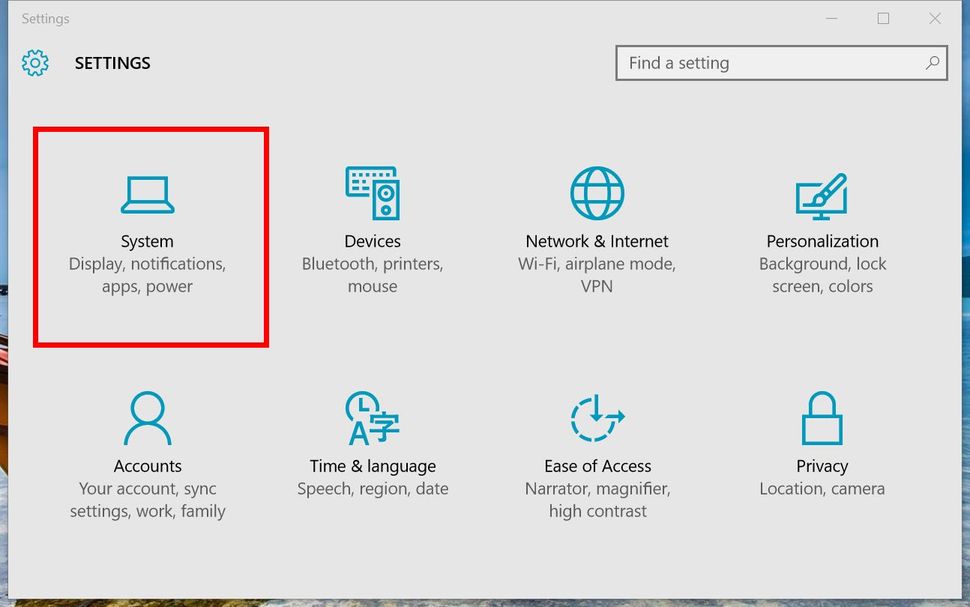The height and width of the screenshot is (607, 970).
Task: Click the Personalization paintbrush icon
Action: pyautogui.click(x=822, y=193)
